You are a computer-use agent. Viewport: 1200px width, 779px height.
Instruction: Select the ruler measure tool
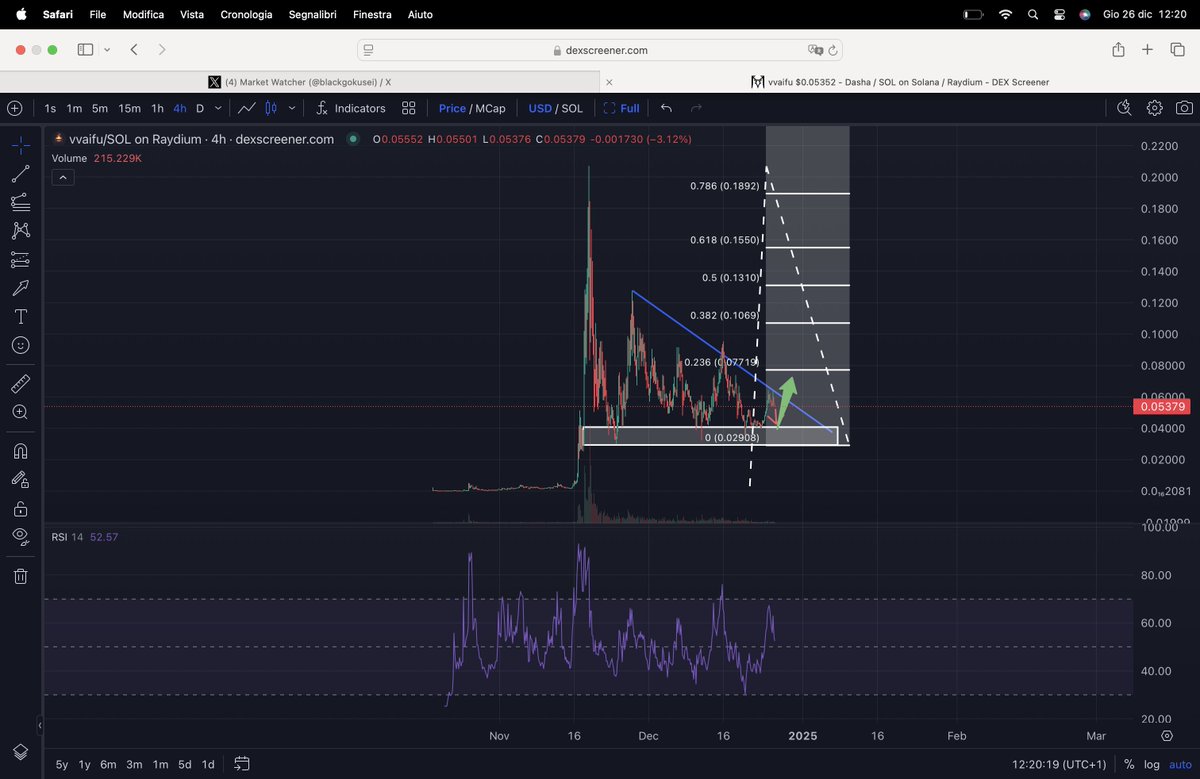click(x=20, y=384)
